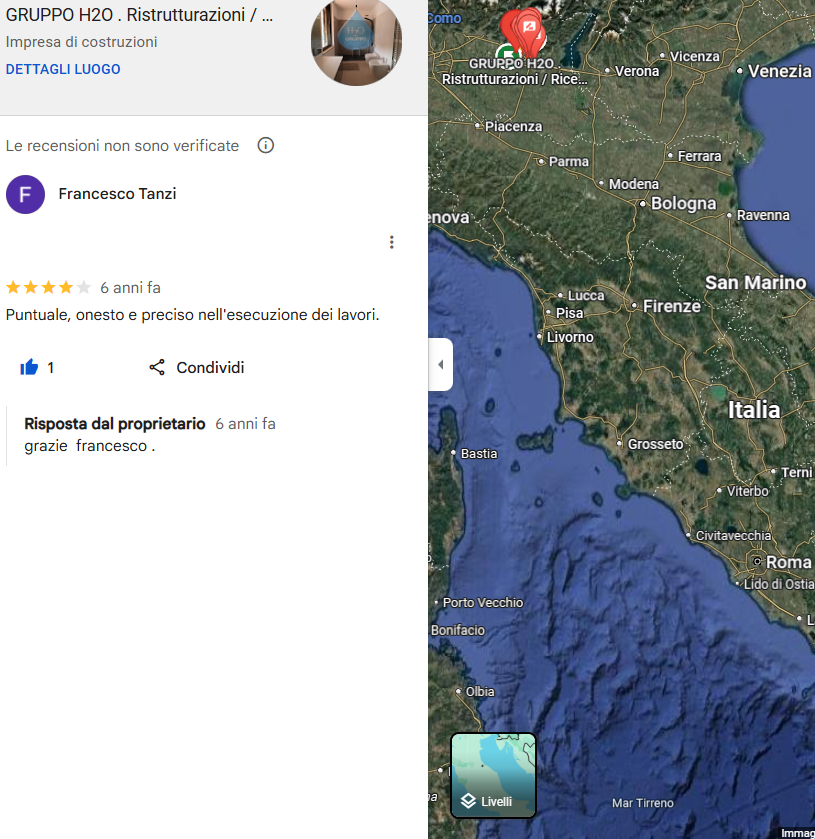The width and height of the screenshot is (815, 839).
Task: Open reviewer name Francesco Tanzi
Action: (117, 194)
